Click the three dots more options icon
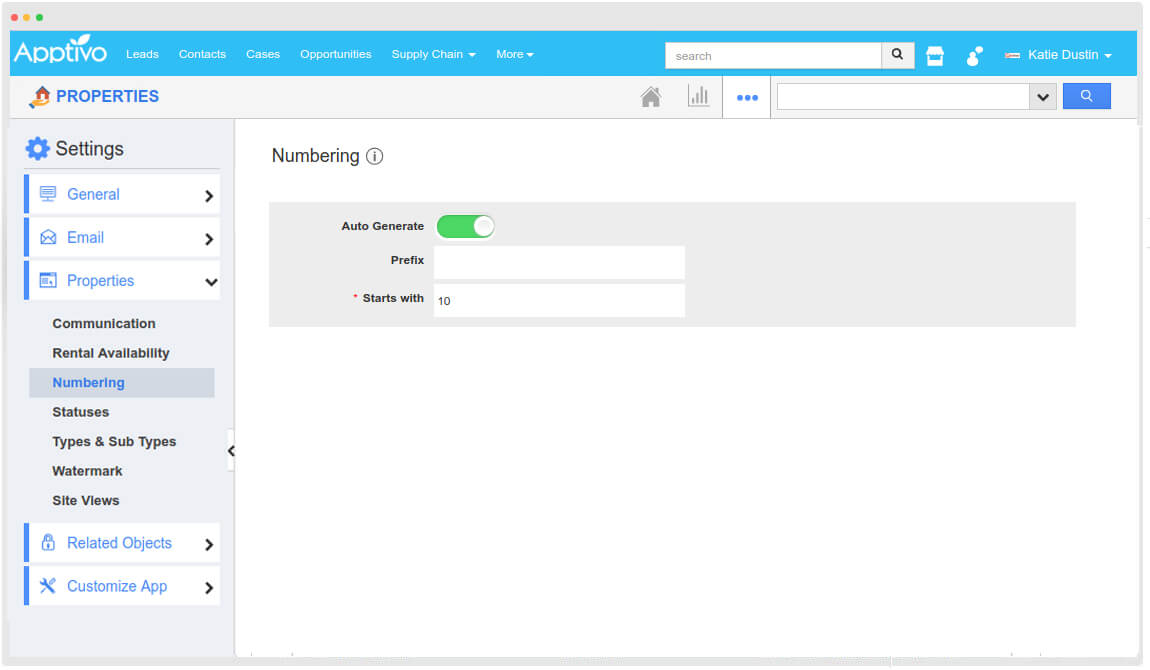Screen dimensions: 1150x670 pos(747,98)
